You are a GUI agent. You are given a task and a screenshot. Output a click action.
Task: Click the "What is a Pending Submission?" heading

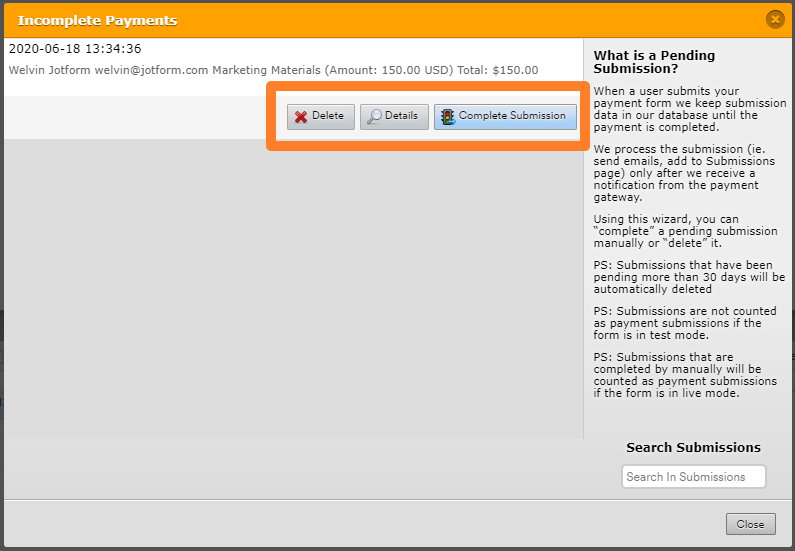point(655,62)
